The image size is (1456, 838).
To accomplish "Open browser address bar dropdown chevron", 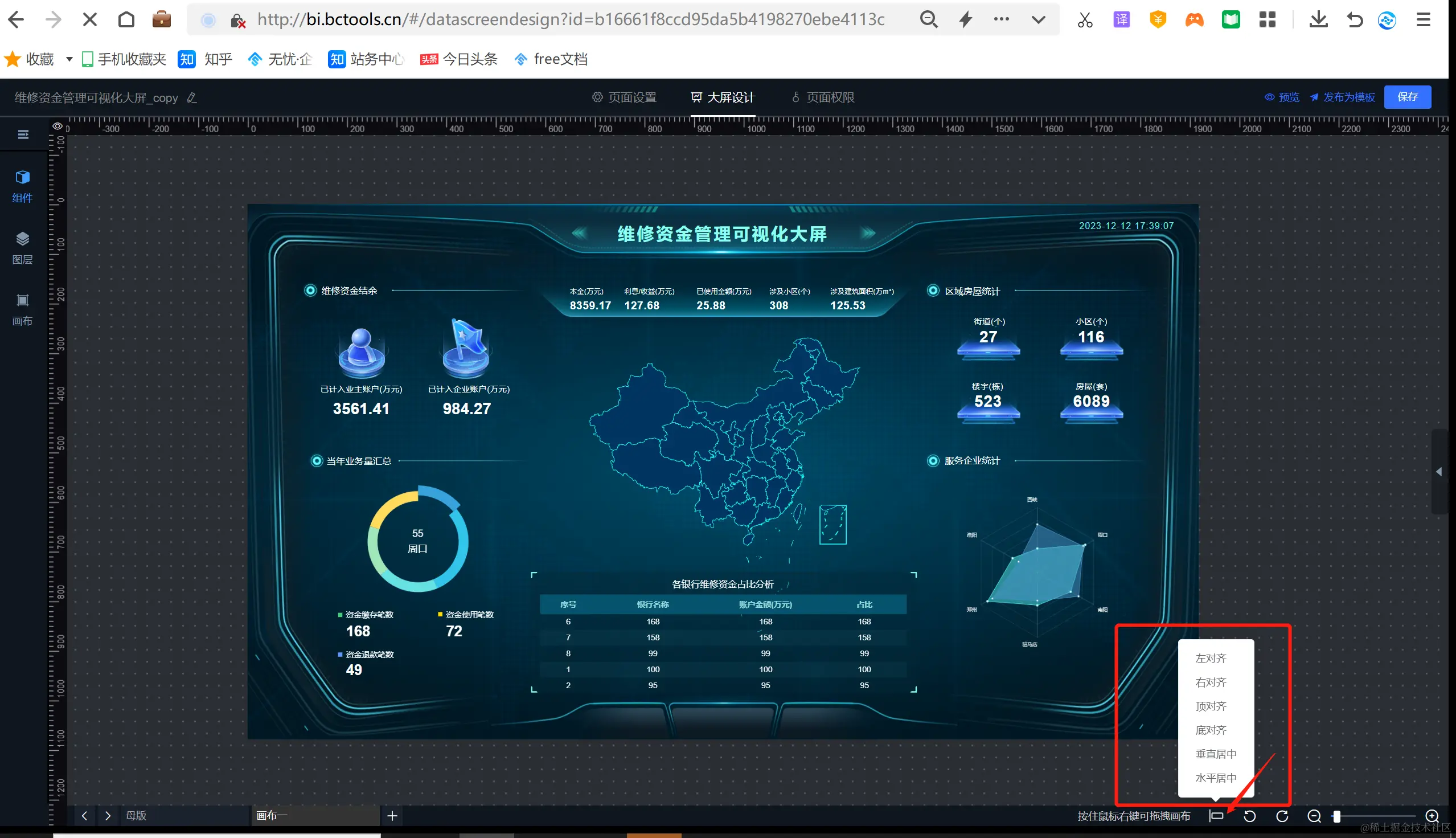I will click(1038, 19).
